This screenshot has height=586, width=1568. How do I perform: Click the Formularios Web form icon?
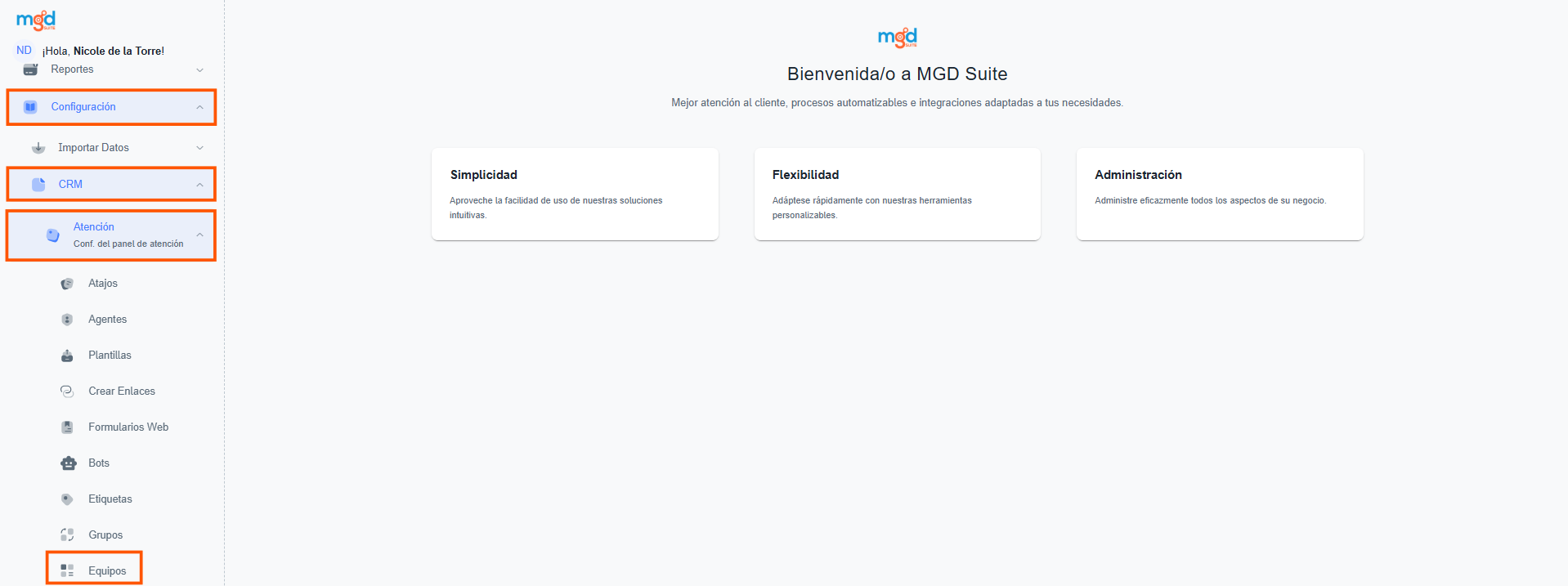(x=67, y=427)
